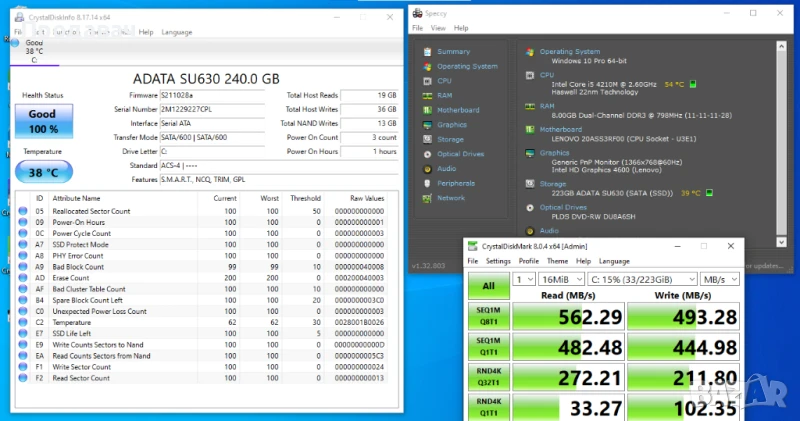Screen dimensions: 800x421
Task: Select Network in Speccy sidebar
Action: 450,198
